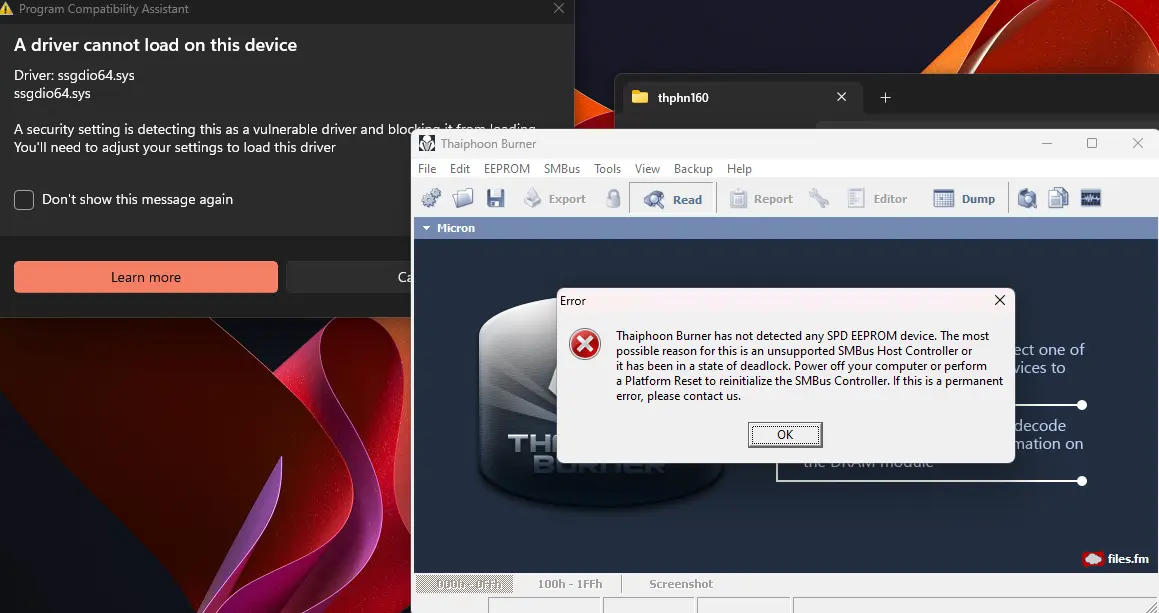
Task: Click the Micron section header label
Action: [x=456, y=228]
